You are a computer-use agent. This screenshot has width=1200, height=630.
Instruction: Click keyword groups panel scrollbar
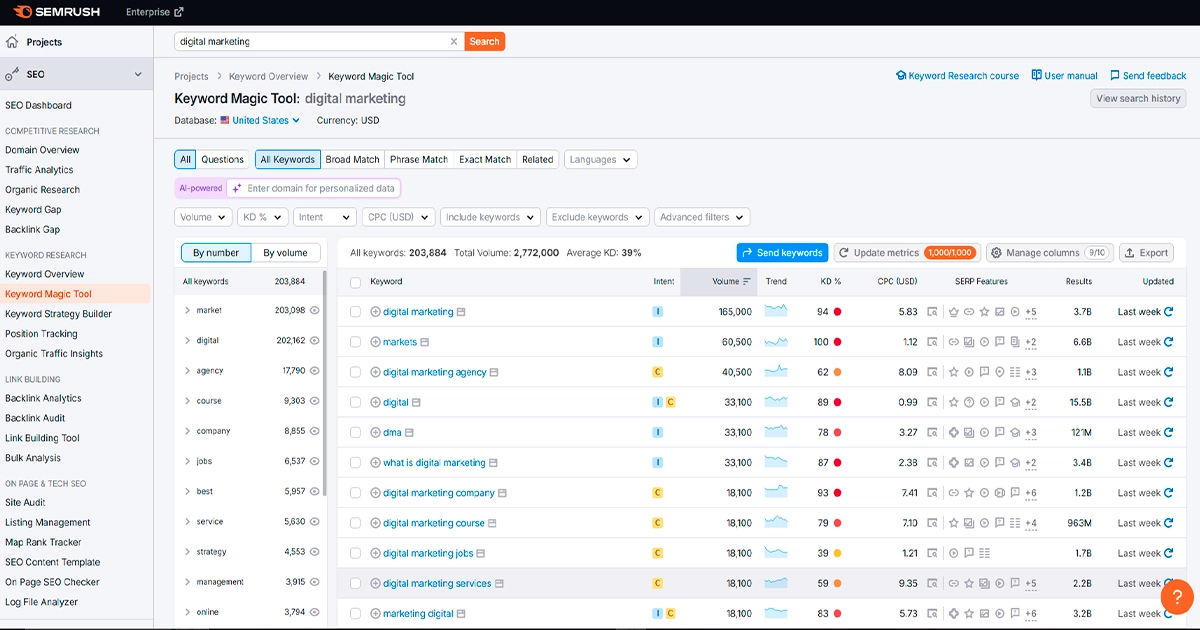tap(324, 385)
